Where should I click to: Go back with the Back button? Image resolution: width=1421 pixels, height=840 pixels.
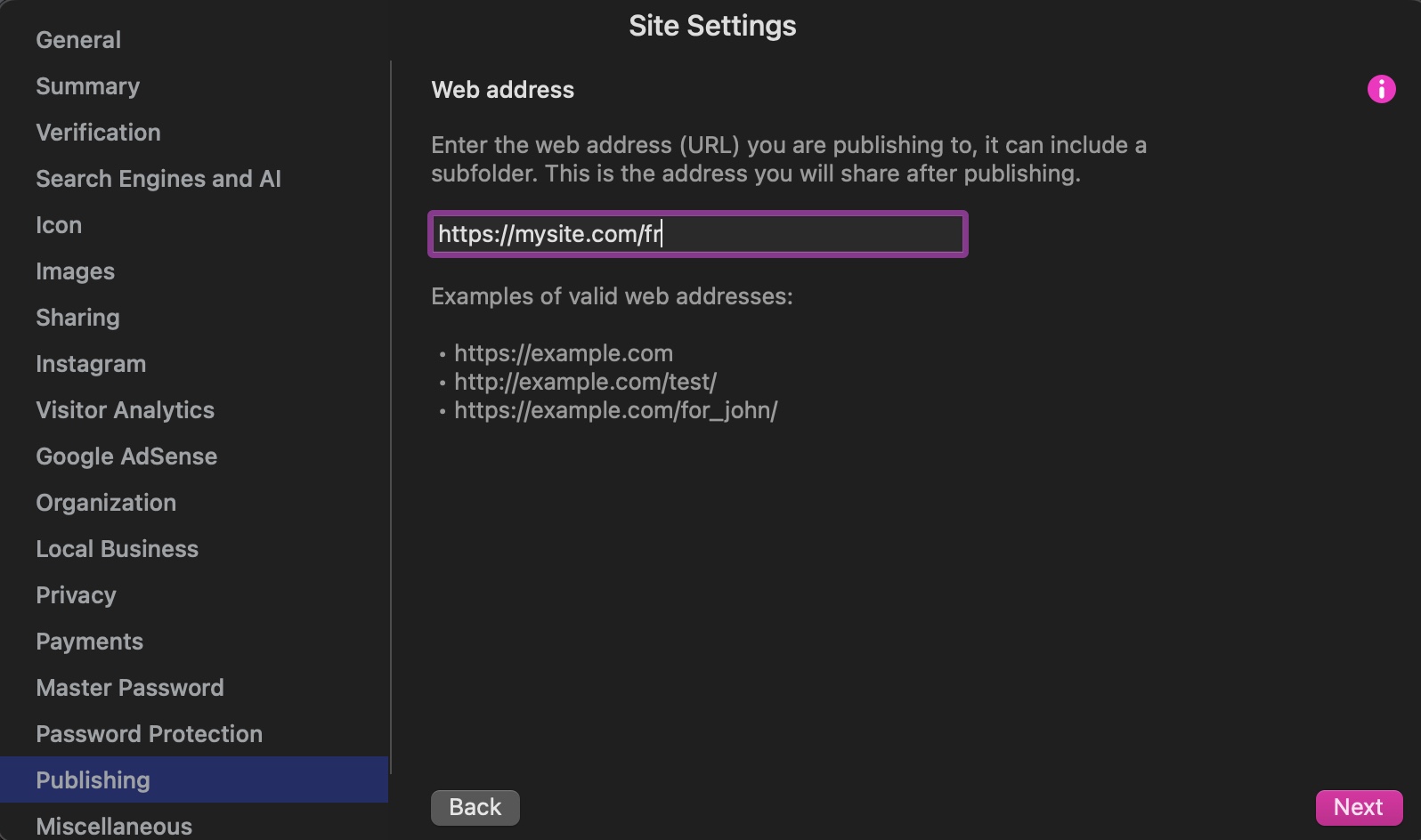tap(475, 807)
